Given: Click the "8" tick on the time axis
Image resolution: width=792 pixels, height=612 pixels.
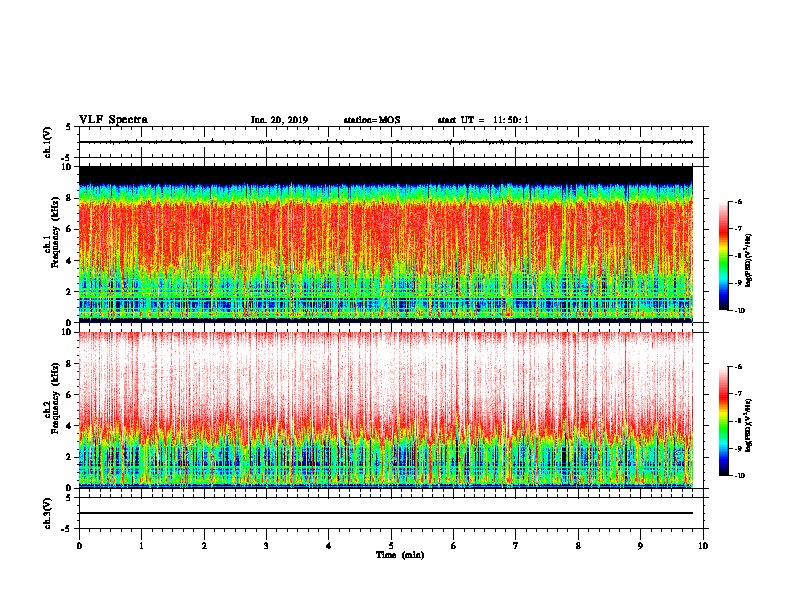Looking at the screenshot, I should [x=578, y=545].
